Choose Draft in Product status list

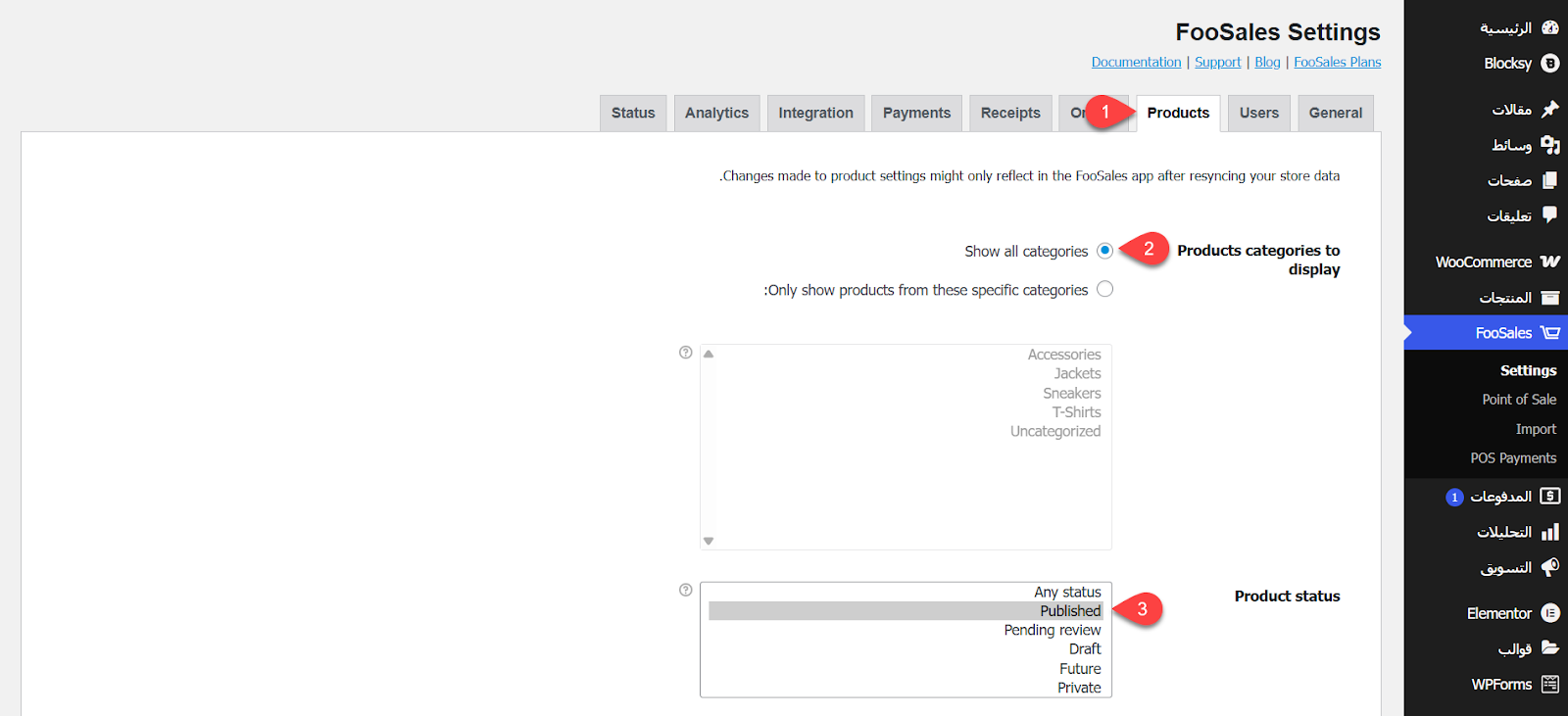(x=1084, y=649)
